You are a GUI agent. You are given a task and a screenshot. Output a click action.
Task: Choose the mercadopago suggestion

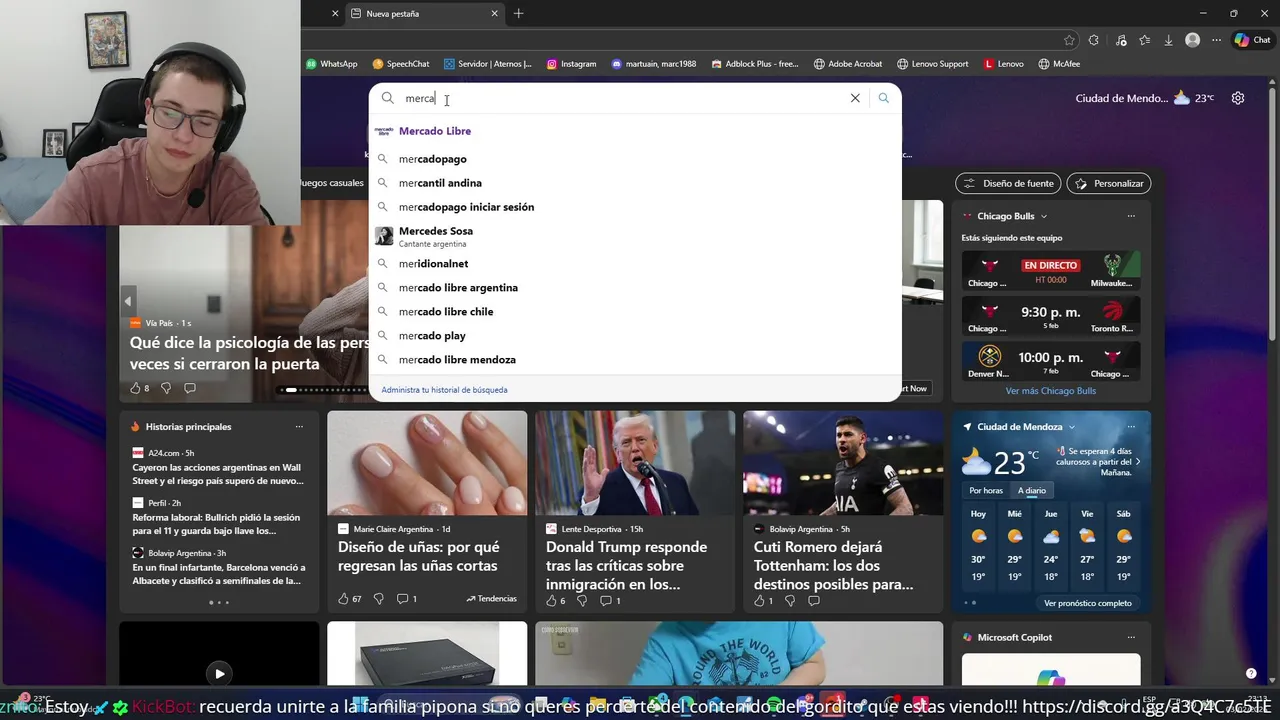coord(635,159)
